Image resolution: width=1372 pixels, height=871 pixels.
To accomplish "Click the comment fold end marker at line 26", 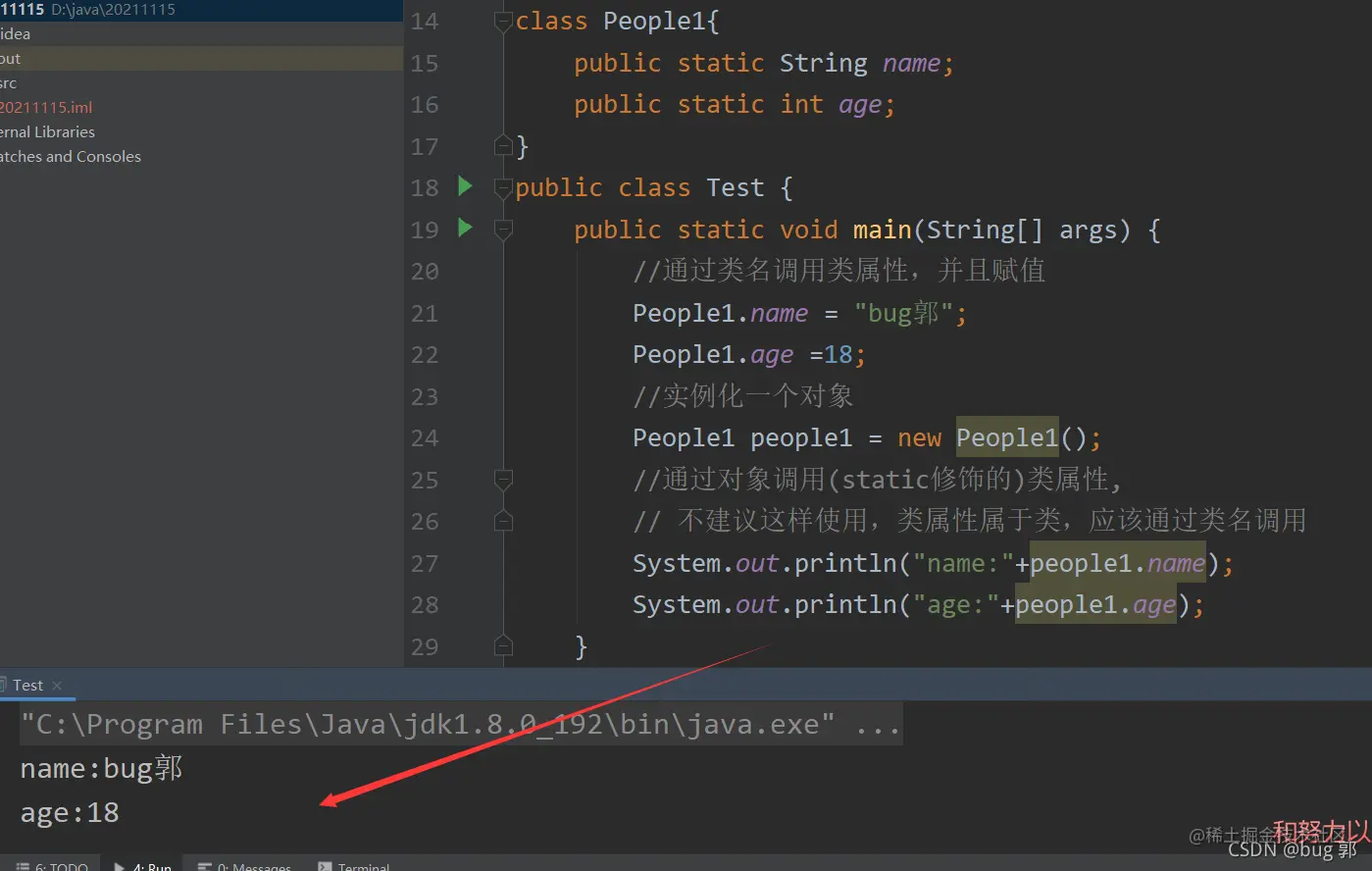I will click(503, 521).
